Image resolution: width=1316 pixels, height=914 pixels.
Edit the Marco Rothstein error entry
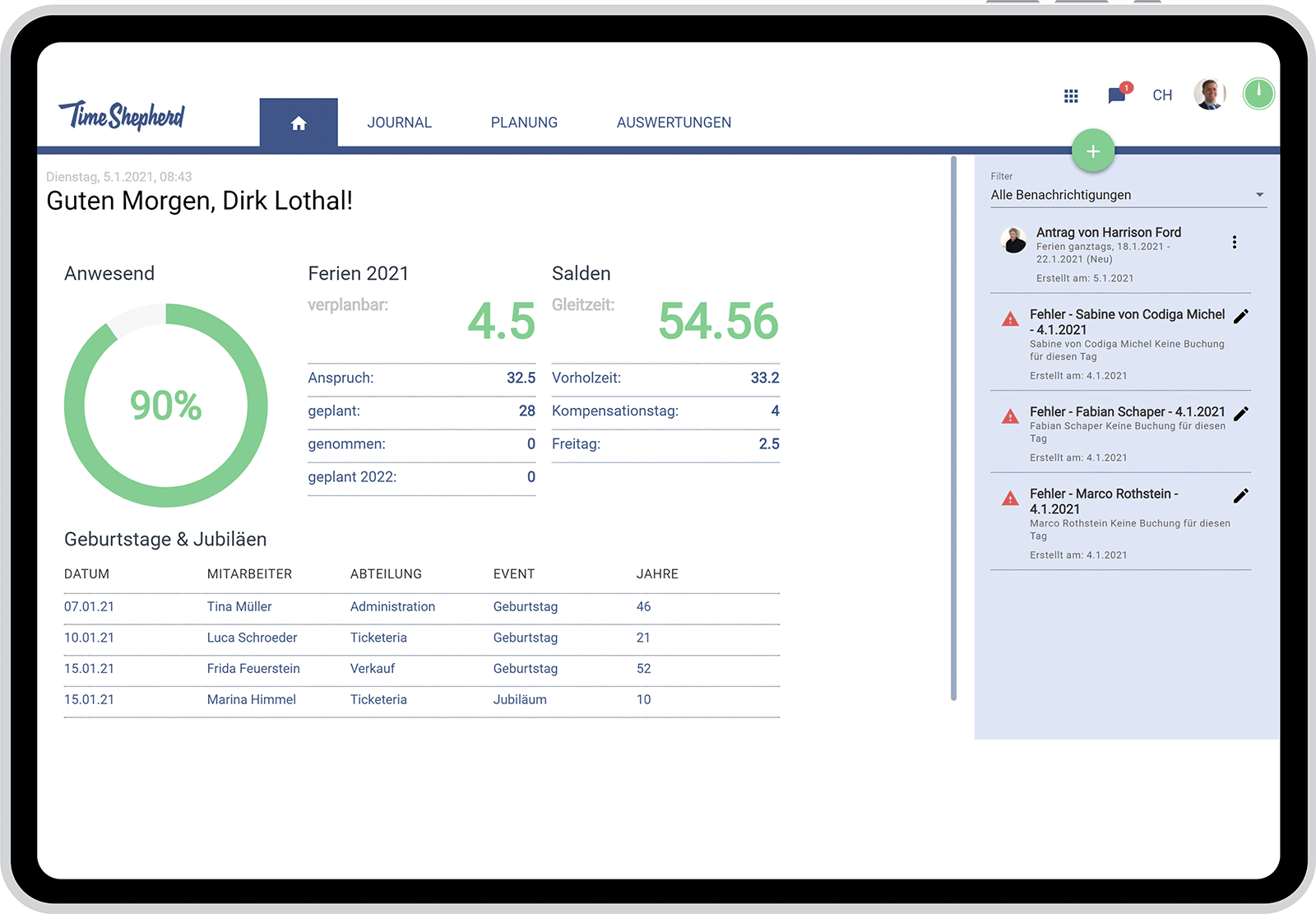(x=1241, y=495)
